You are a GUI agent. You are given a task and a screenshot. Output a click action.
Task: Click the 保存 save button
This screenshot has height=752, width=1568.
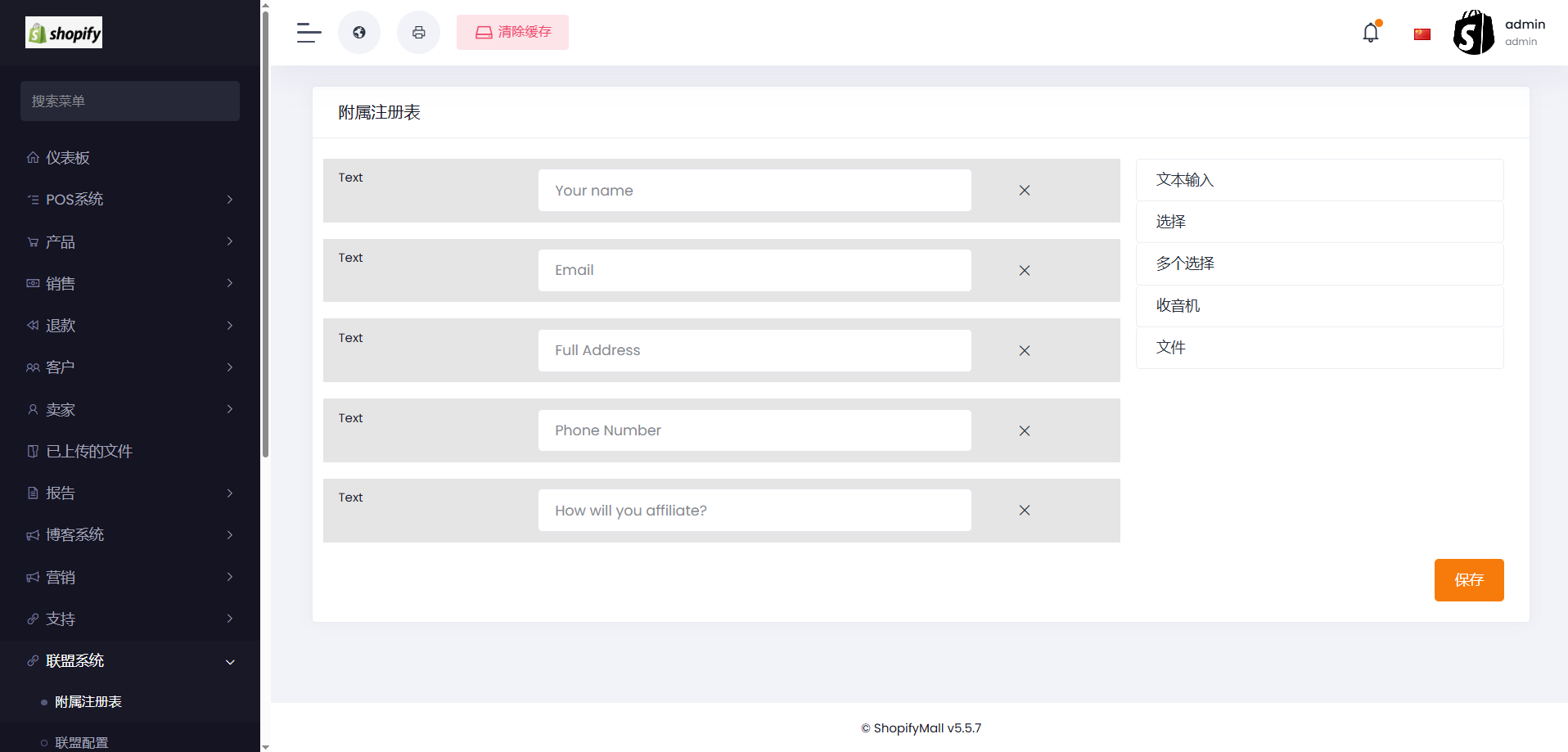click(x=1468, y=580)
